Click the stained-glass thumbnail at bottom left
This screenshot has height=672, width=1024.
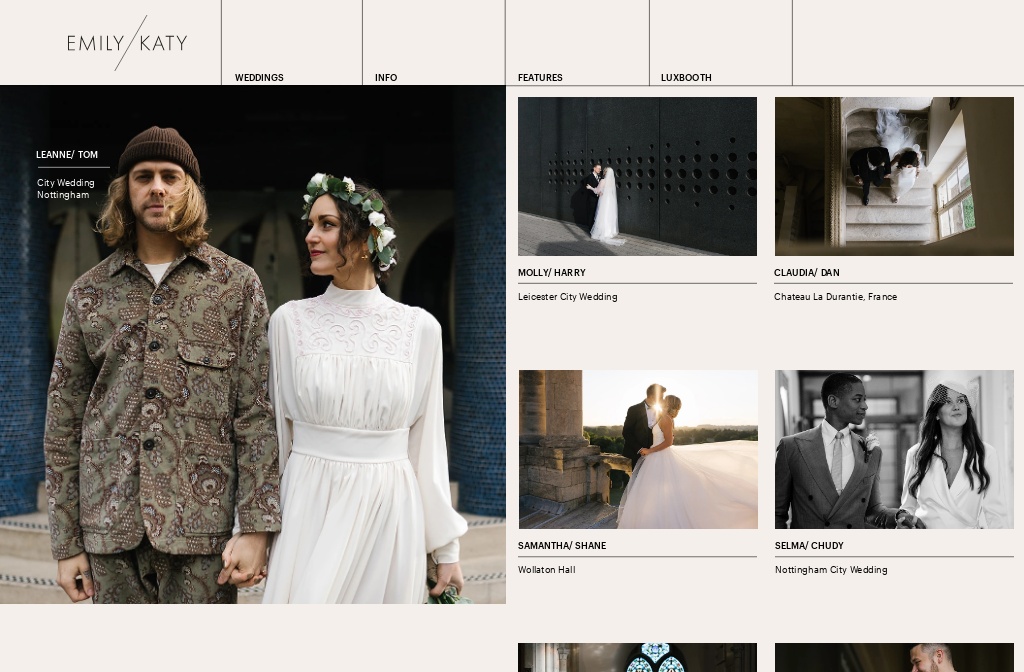pos(637,658)
